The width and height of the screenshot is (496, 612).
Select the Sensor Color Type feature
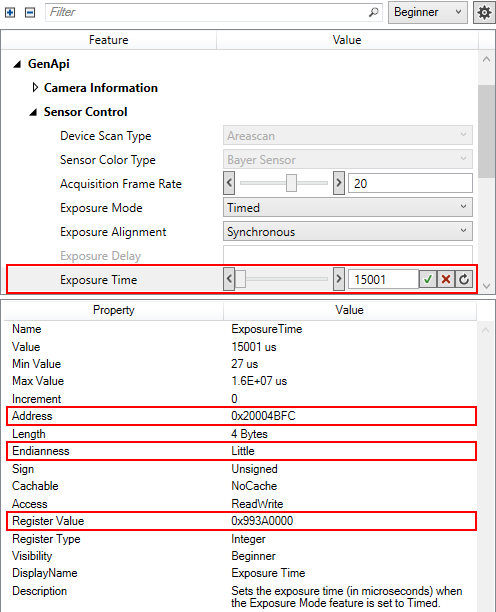coord(108,160)
